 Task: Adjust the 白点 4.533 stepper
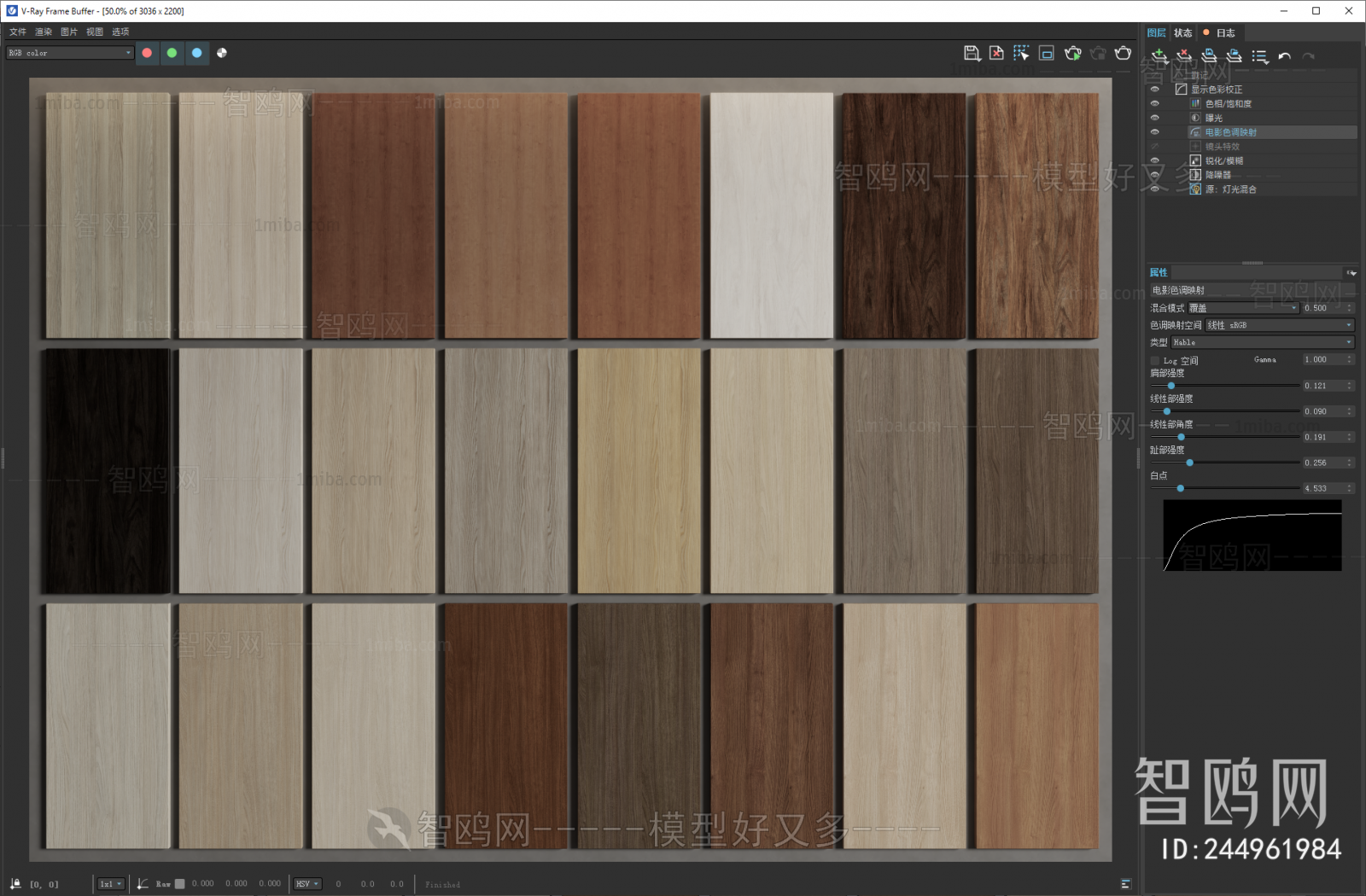pos(1350,488)
